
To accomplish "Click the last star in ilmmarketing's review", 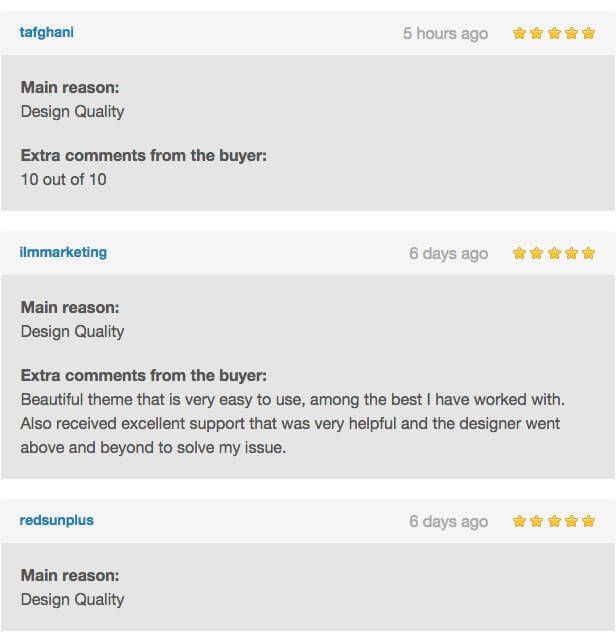I will (x=588, y=253).
